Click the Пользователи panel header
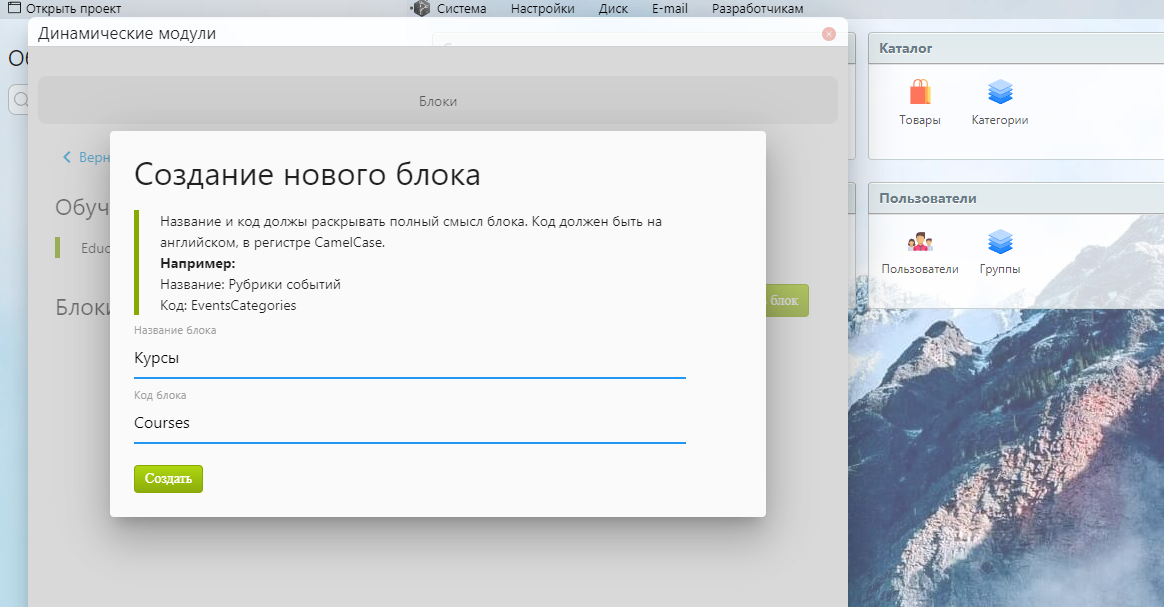The width and height of the screenshot is (1164, 607). pyautogui.click(x=1014, y=198)
